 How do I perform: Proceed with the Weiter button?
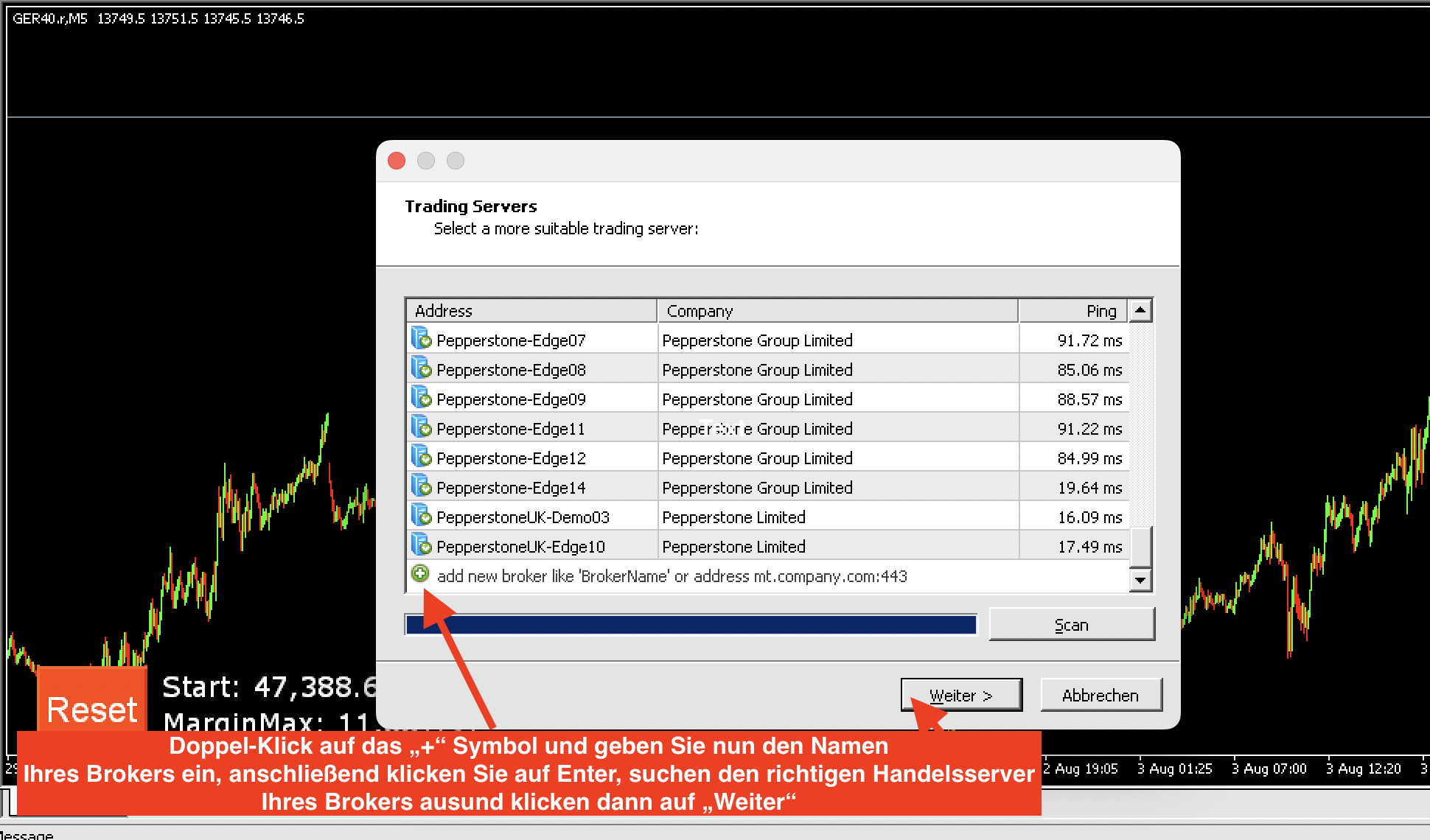961,695
